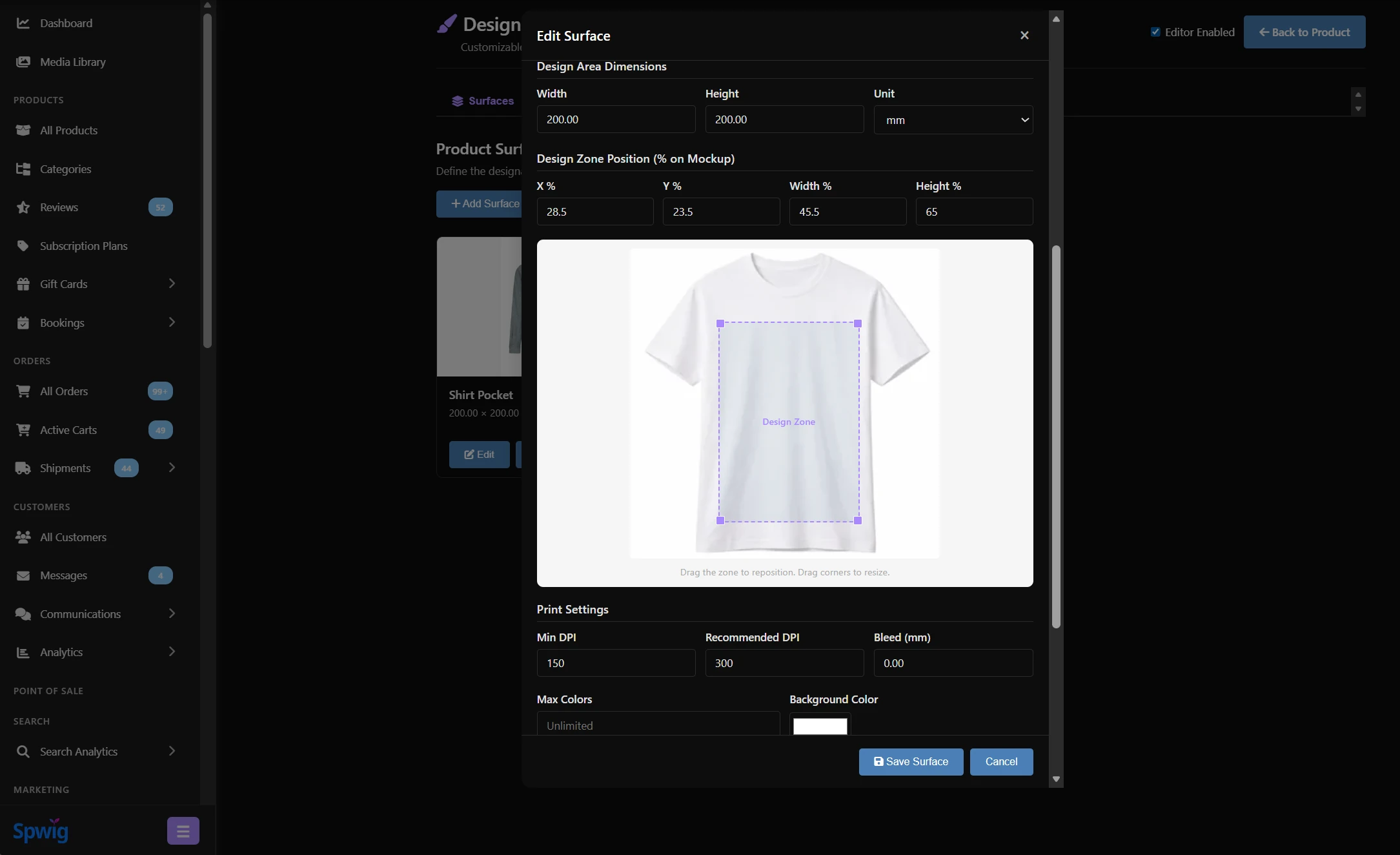
Task: Click the Shipments count badge 44
Action: [x=127, y=468]
